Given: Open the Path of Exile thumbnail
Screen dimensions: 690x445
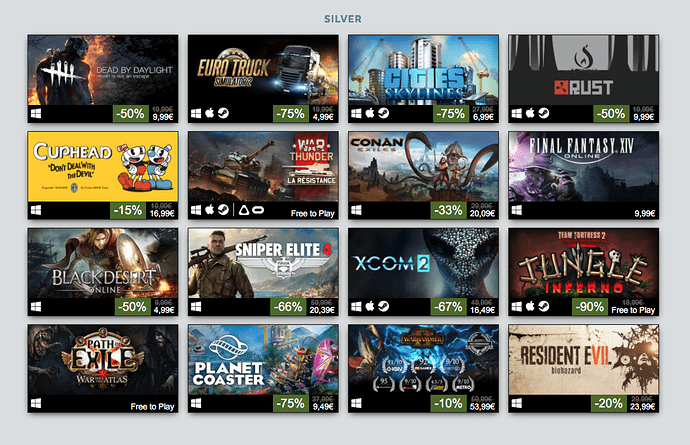Looking at the screenshot, I should pyautogui.click(x=103, y=360).
